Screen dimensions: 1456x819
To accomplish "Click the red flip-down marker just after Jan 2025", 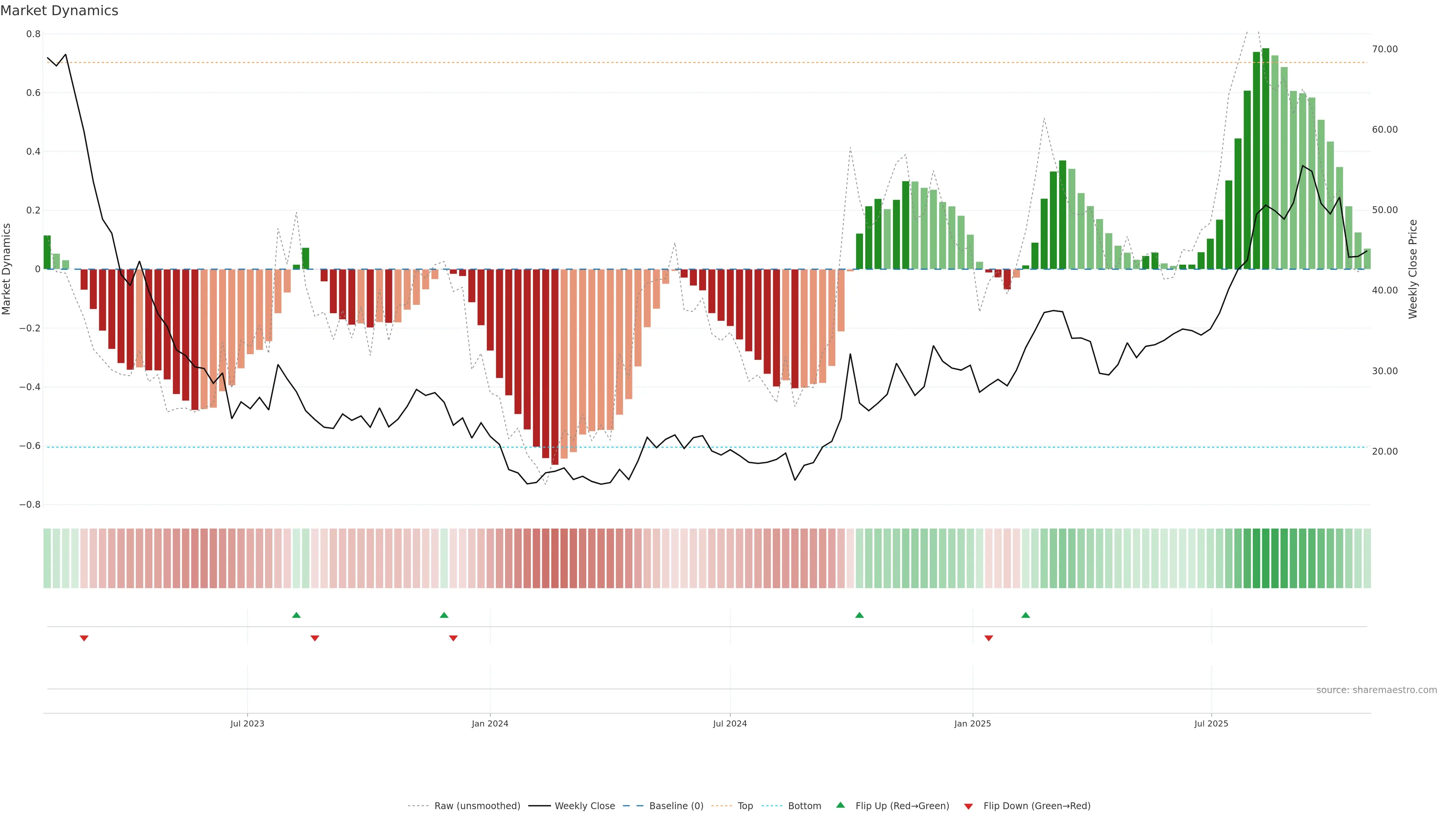I will (988, 638).
